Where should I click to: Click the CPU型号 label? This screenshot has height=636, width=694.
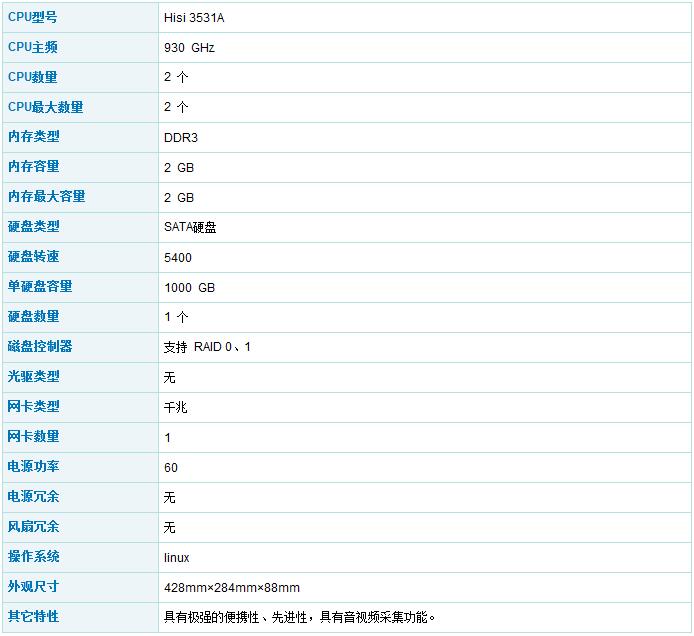(33, 17)
